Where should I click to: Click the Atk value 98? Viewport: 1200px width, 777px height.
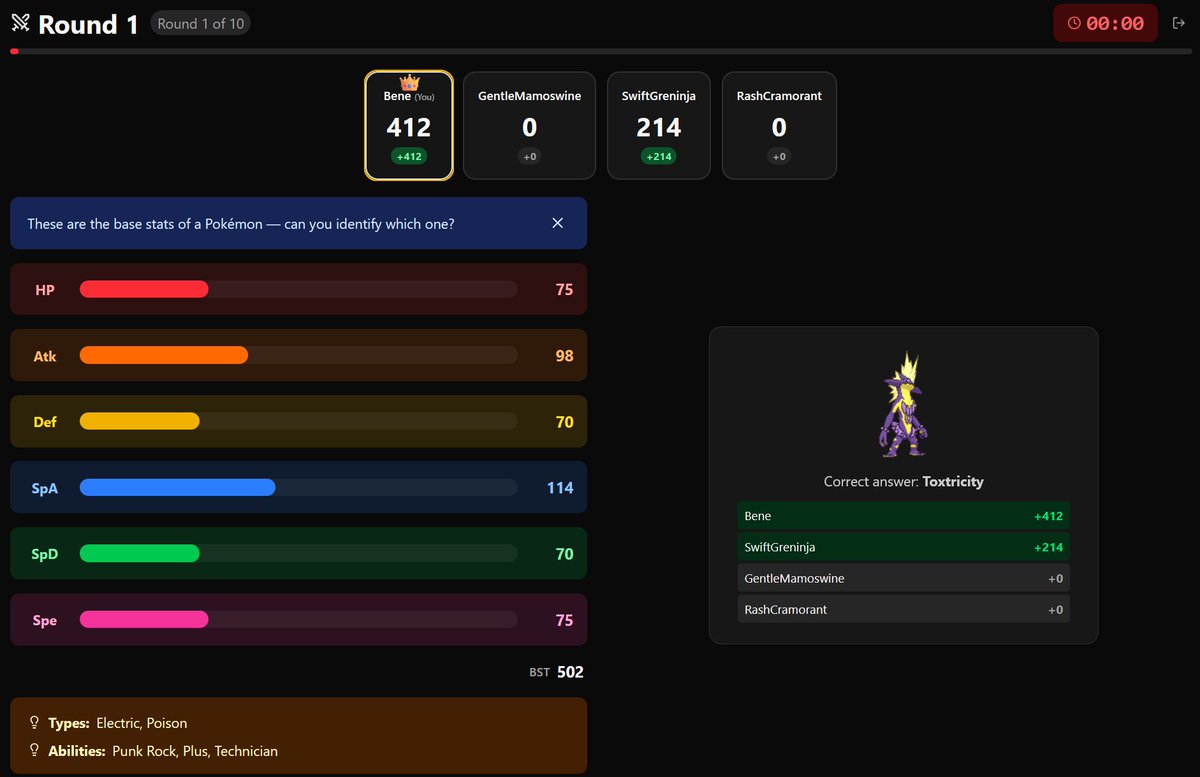564,355
